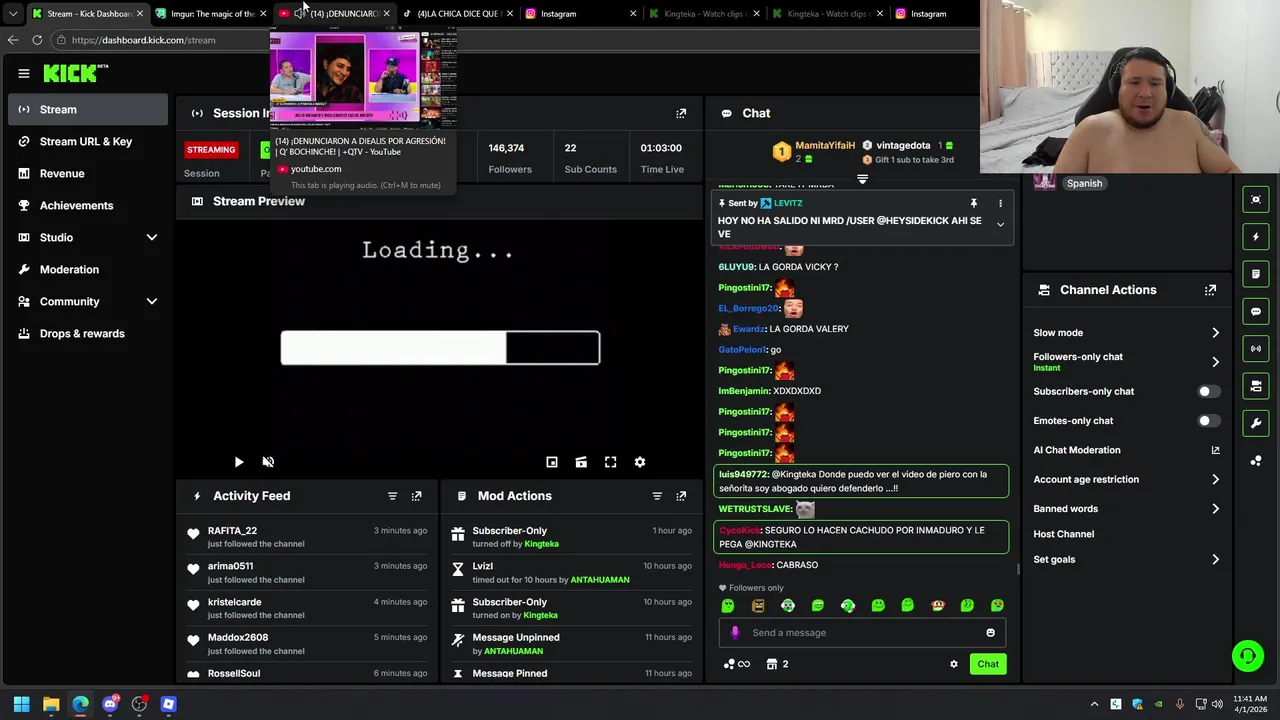Open pinned message three-dot options
Image resolution: width=1280 pixels, height=720 pixels.
point(1000,203)
